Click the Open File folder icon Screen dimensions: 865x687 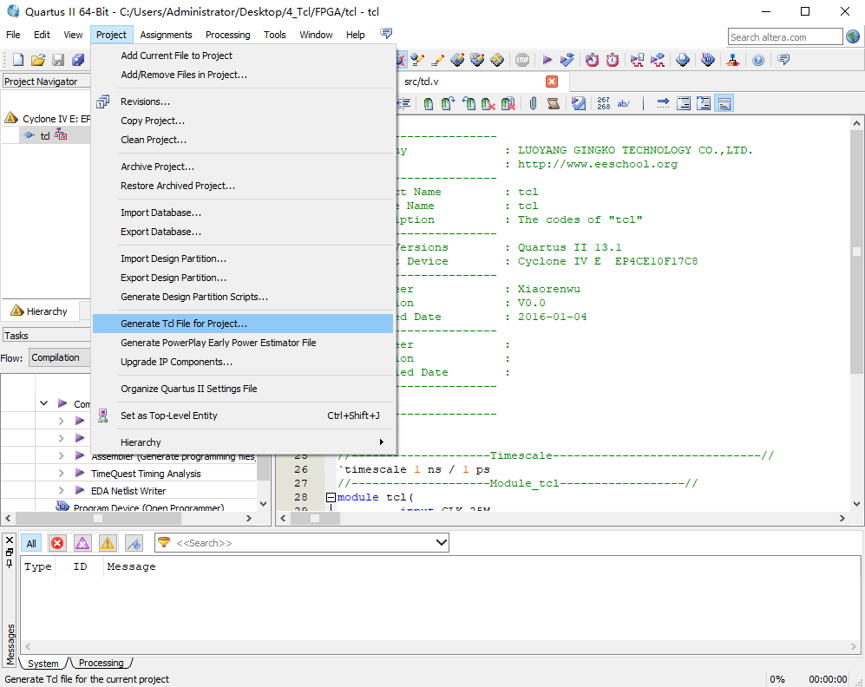coord(38,60)
